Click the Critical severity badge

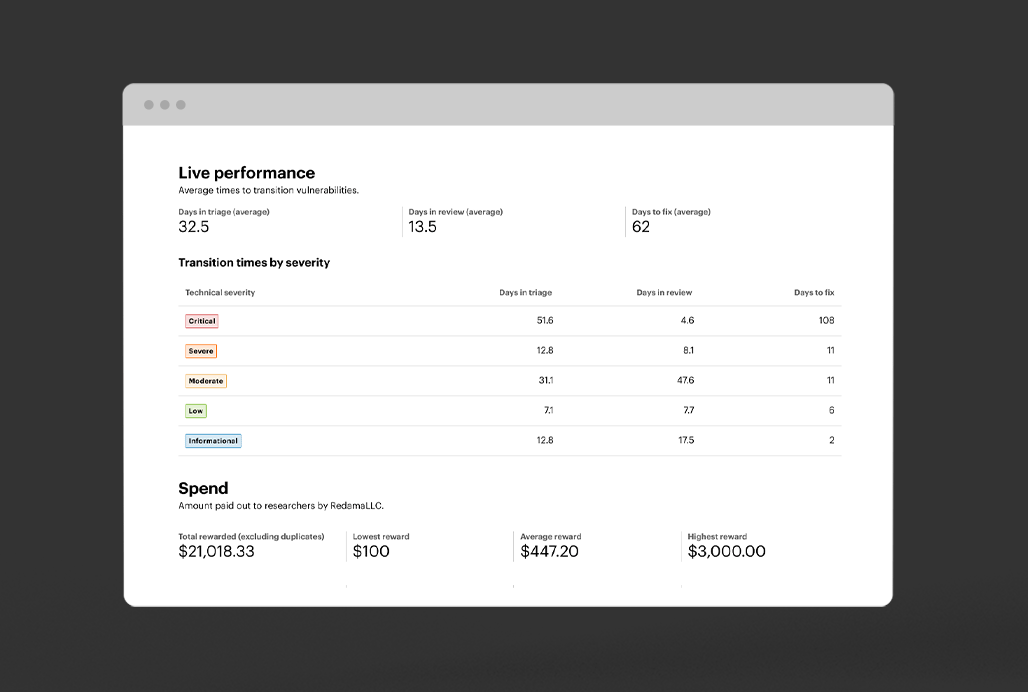tap(201, 321)
